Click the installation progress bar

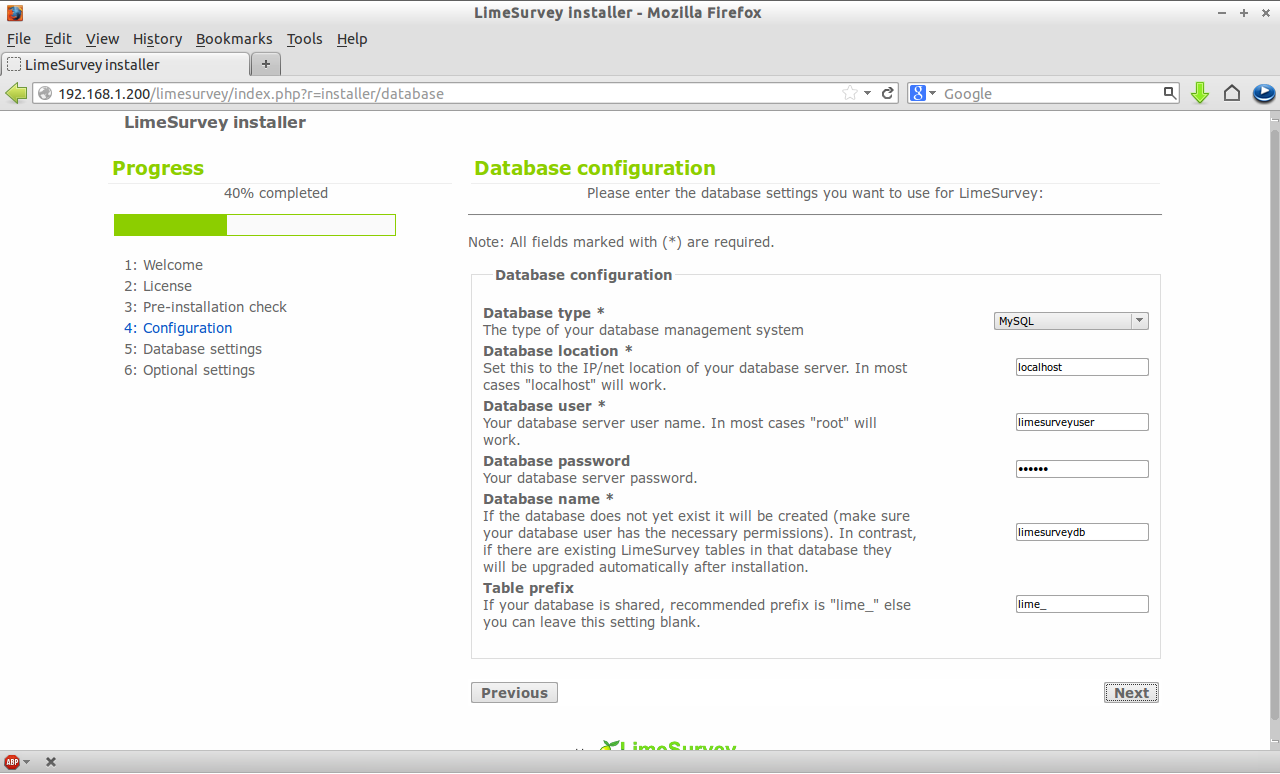pos(255,225)
